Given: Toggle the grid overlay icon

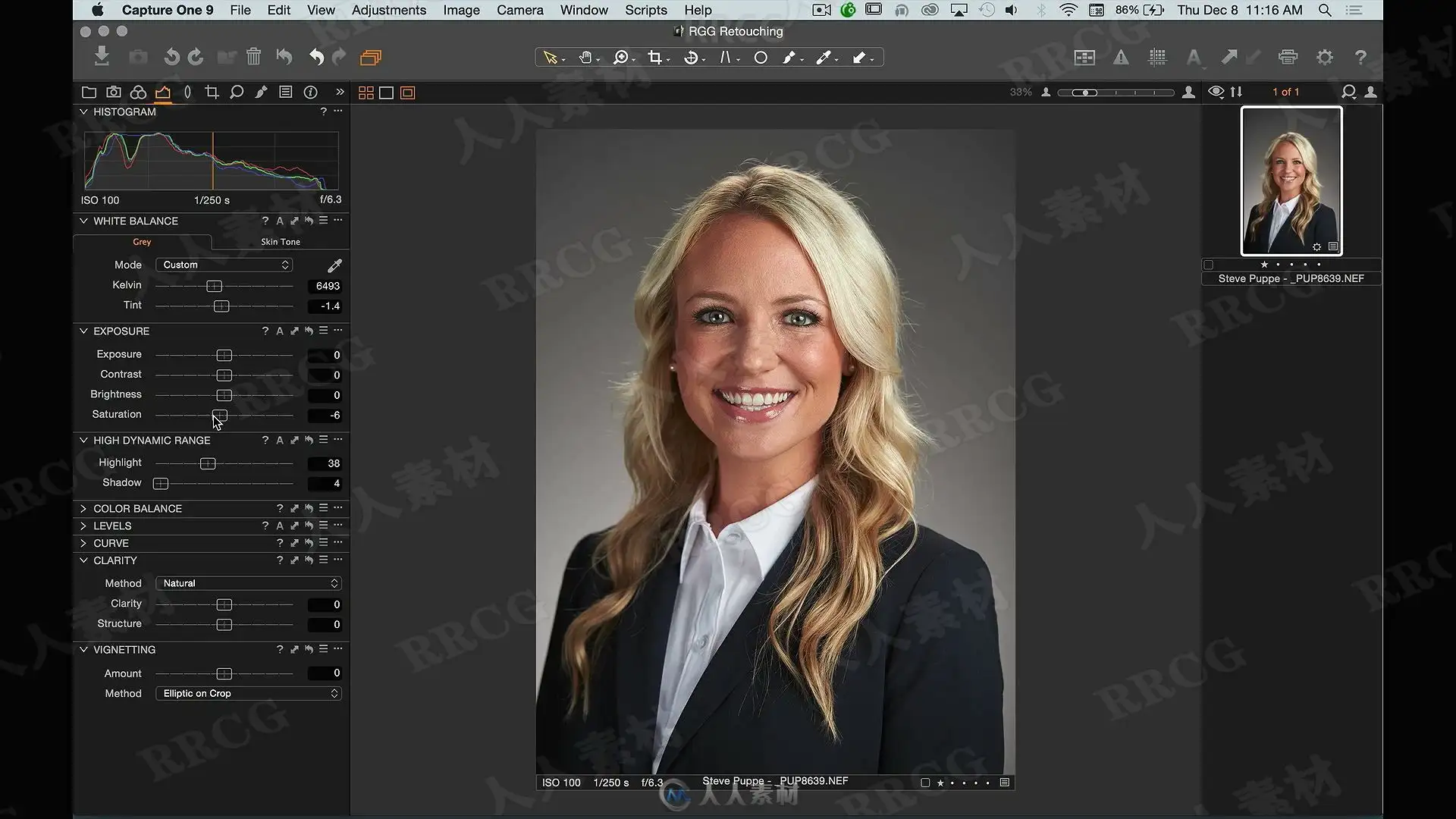Looking at the screenshot, I should (1157, 57).
